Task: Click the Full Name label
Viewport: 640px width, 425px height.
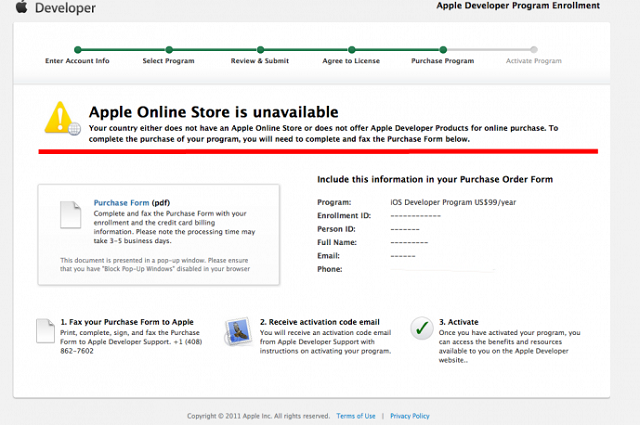Action: pos(337,243)
